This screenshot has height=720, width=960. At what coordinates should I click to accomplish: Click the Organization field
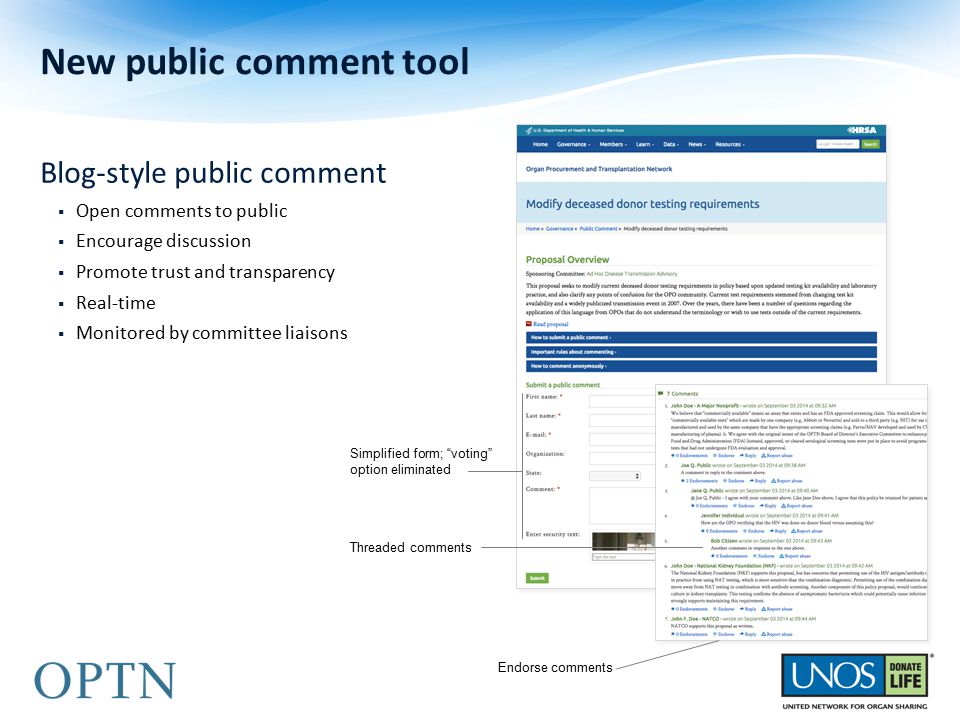(622, 459)
